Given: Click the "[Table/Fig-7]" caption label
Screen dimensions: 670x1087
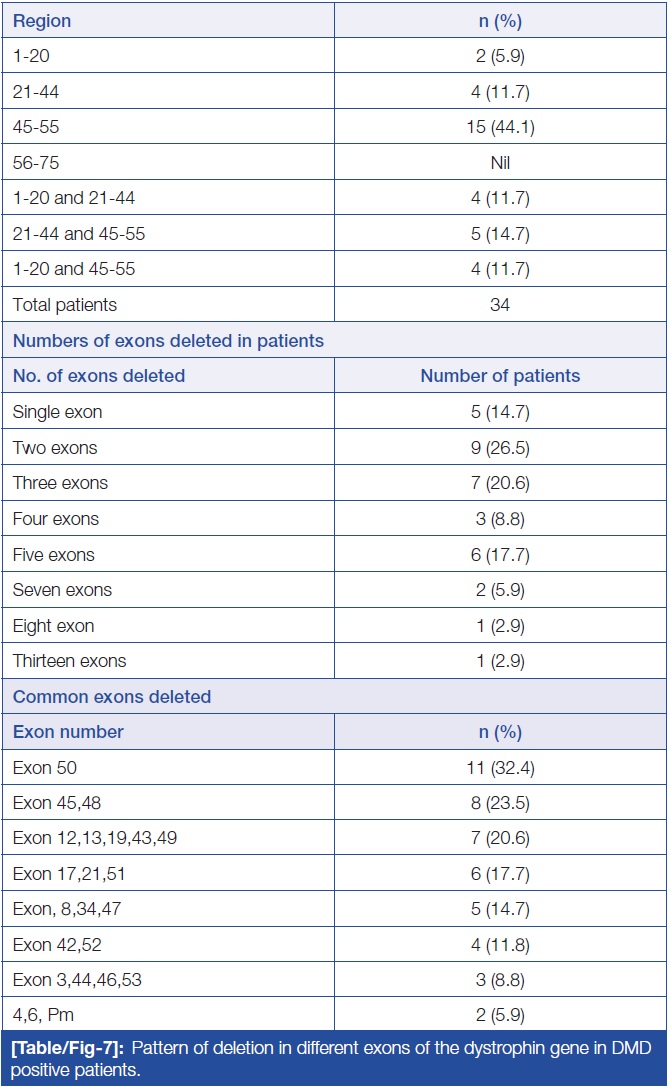Looking at the screenshot, I should [x=66, y=1048].
